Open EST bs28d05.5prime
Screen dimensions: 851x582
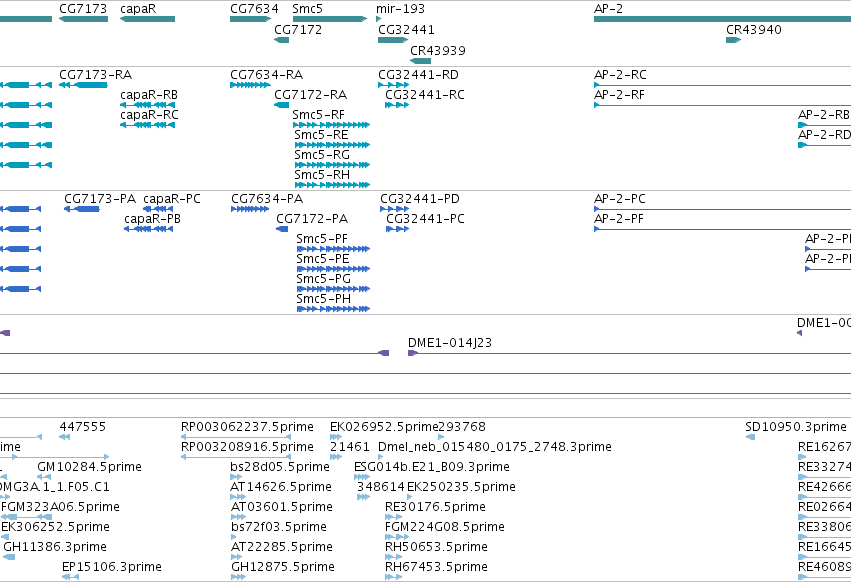[280, 467]
